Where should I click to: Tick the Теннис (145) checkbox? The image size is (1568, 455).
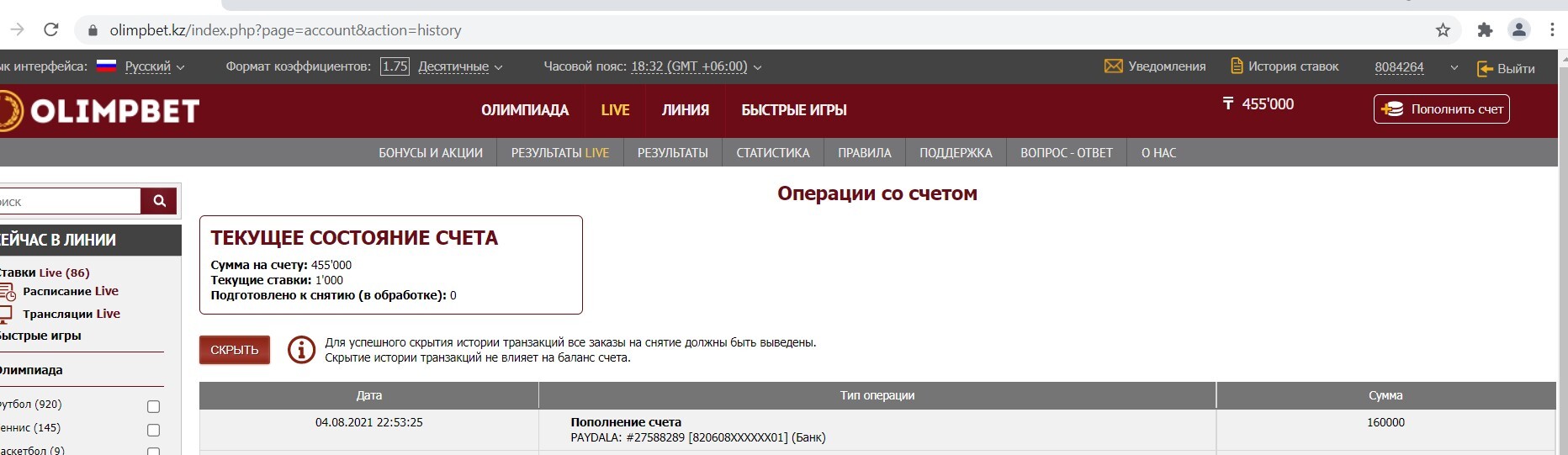coord(153,430)
